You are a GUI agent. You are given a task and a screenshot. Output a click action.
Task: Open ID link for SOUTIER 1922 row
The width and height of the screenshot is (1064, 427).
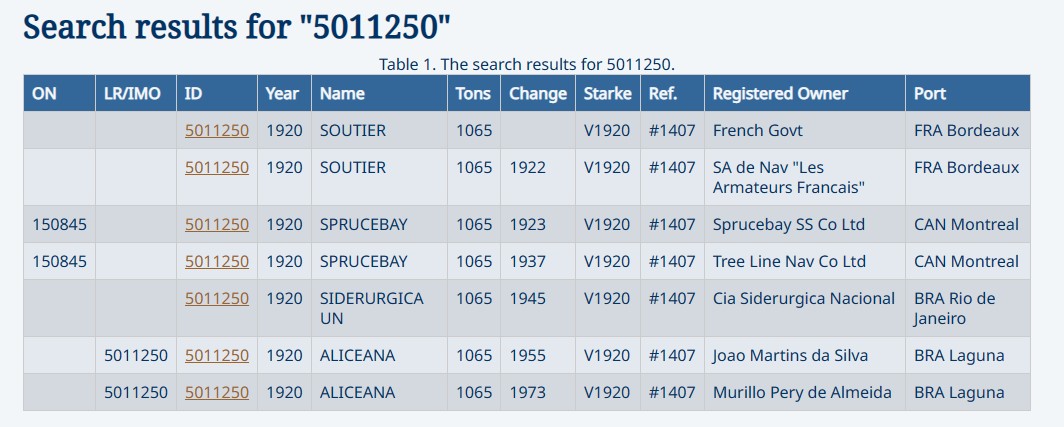pos(216,167)
